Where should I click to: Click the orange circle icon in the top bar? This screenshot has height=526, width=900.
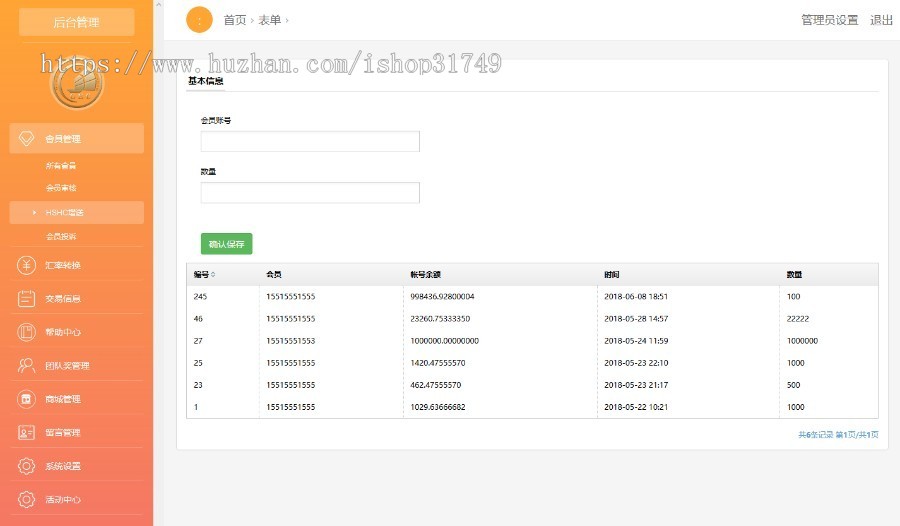pyautogui.click(x=199, y=20)
